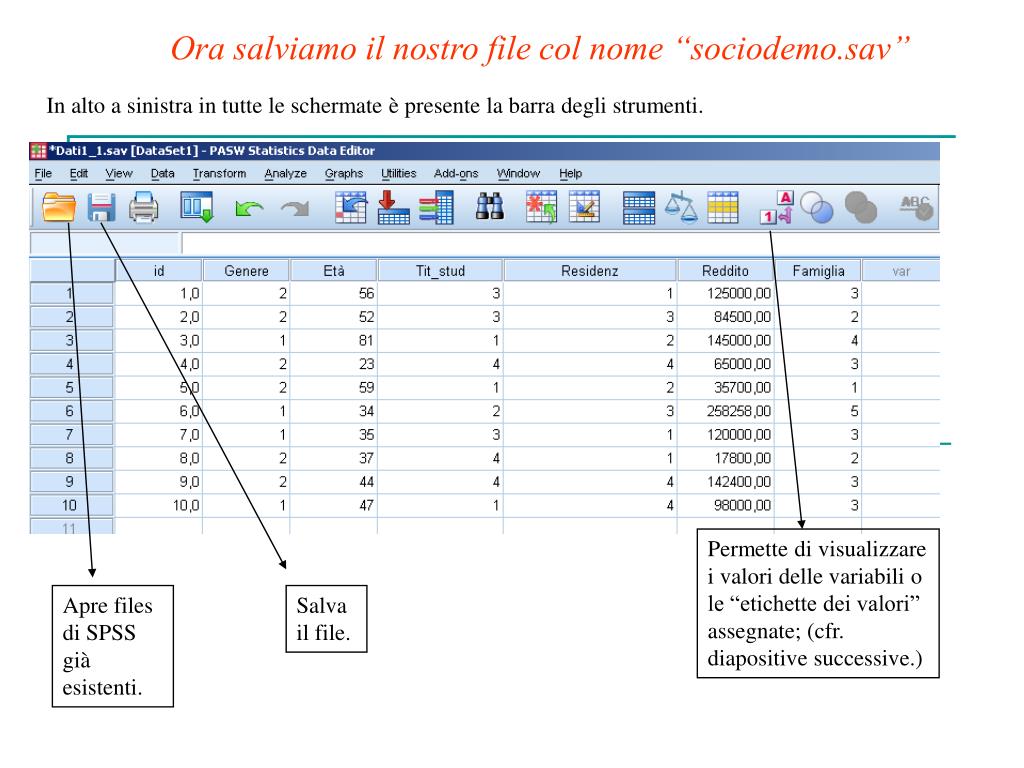Image resolution: width=1024 pixels, height=768 pixels.
Task: Click the Go to case icon
Action: point(351,208)
